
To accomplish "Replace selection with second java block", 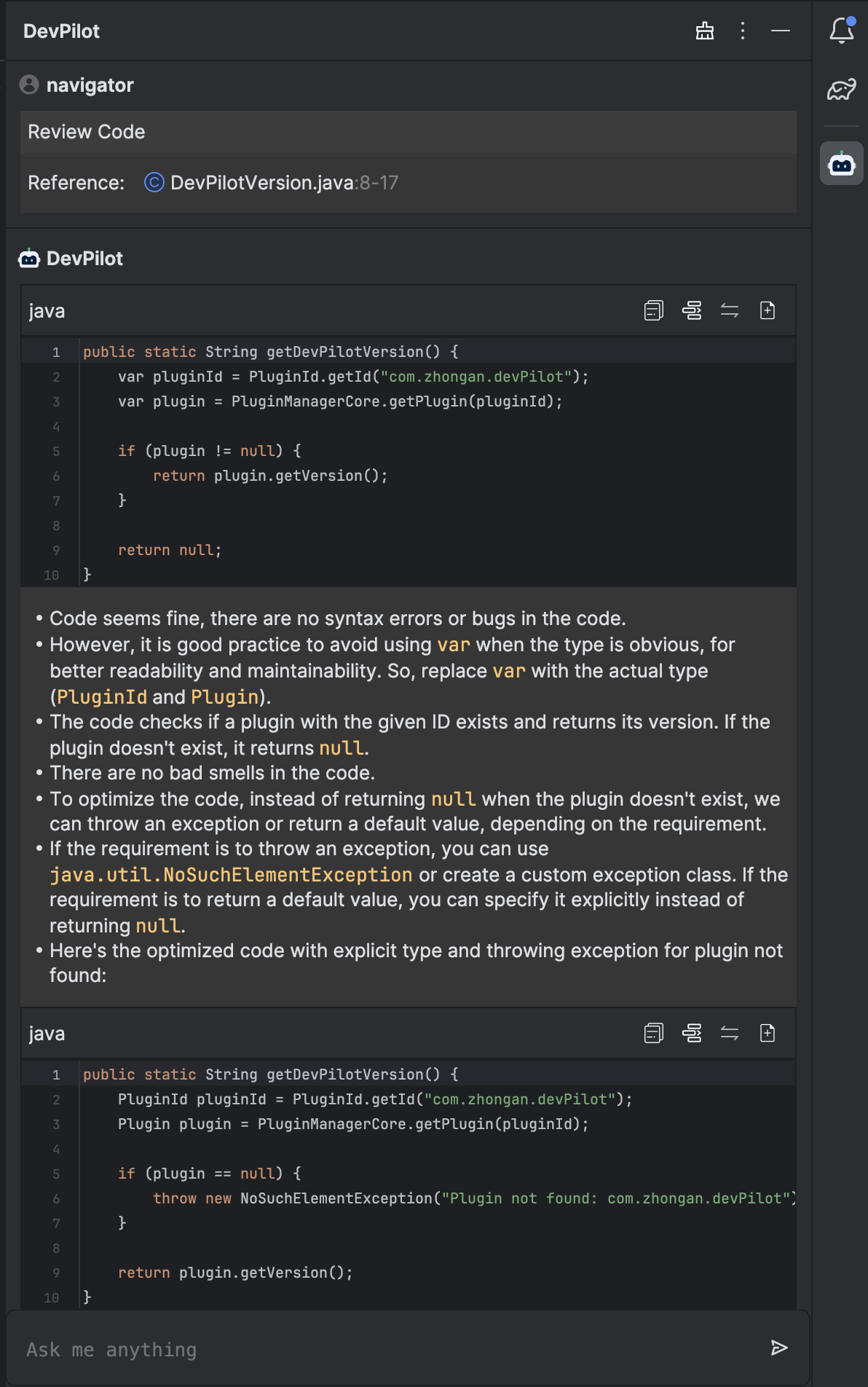I will coord(730,1034).
